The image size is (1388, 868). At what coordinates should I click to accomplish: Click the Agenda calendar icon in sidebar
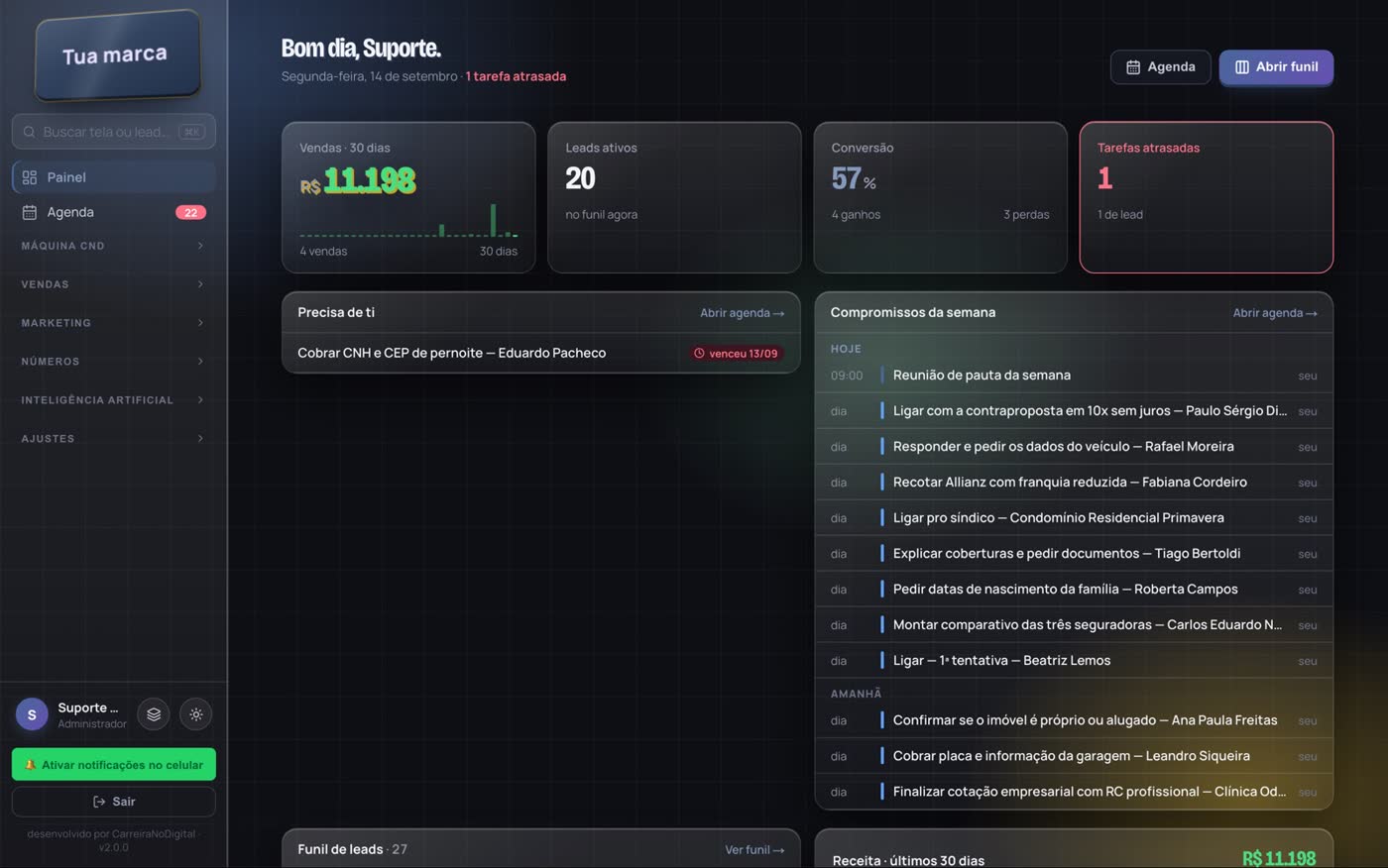tap(30, 212)
